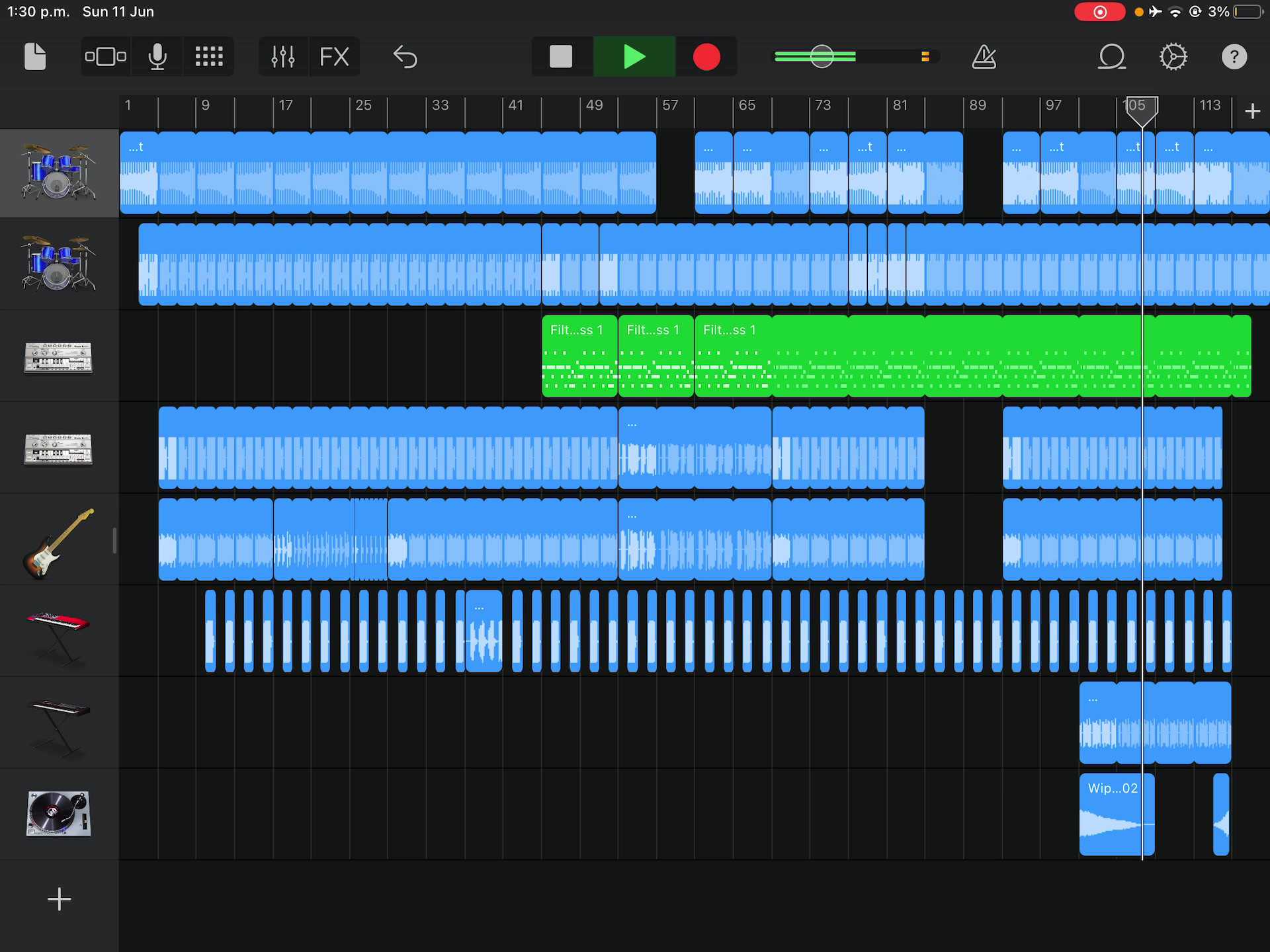Add song section with ruler plus button
Screen dimensions: 1270x952
point(1252,111)
